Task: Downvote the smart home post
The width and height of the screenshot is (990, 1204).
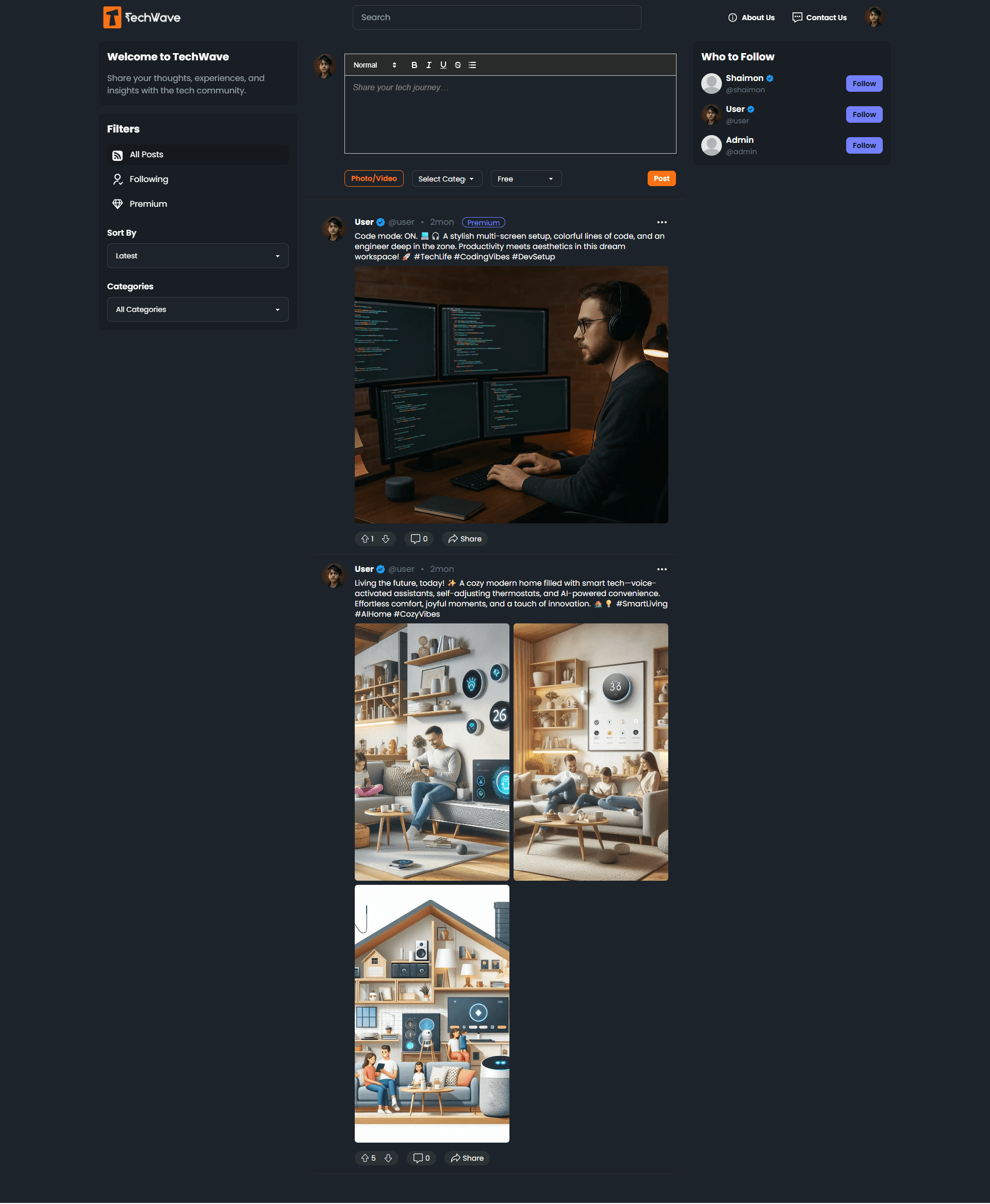Action: click(388, 1158)
